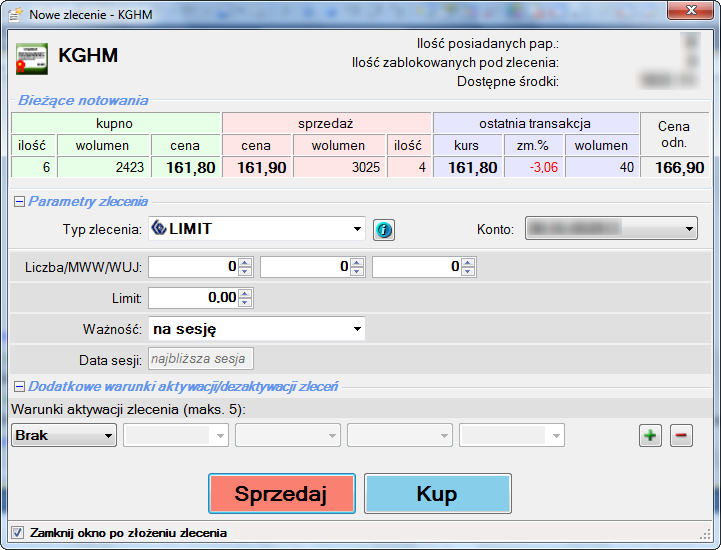
Task: Click the kupno column group header
Action: point(116,123)
